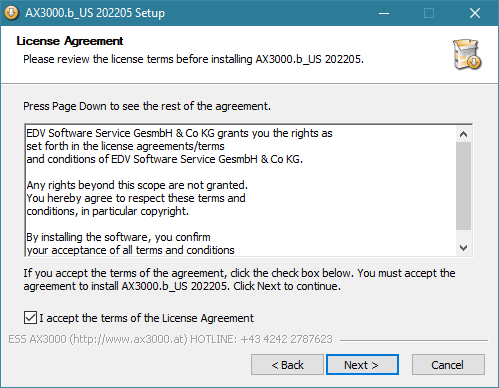This screenshot has width=499, height=388.
Task: Minimize the AX3000 Setup window
Action: coord(384,13)
